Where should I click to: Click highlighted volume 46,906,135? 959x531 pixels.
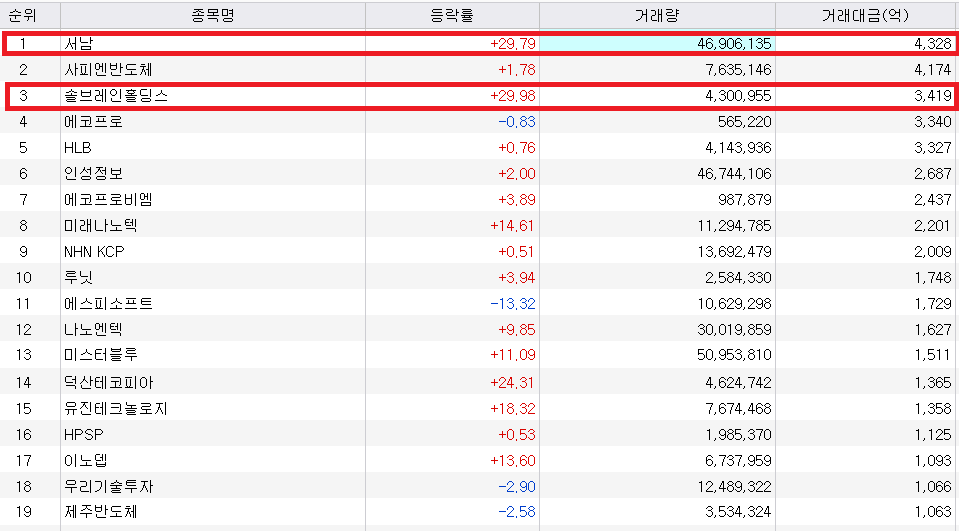click(734, 43)
